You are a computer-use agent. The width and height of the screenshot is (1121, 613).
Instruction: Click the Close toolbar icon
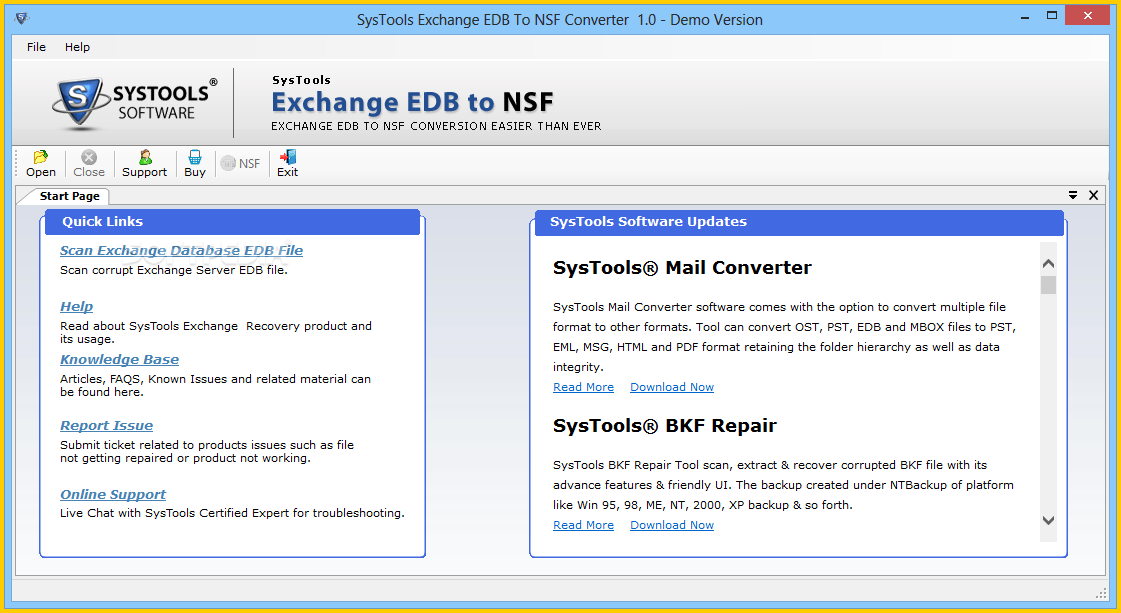89,164
